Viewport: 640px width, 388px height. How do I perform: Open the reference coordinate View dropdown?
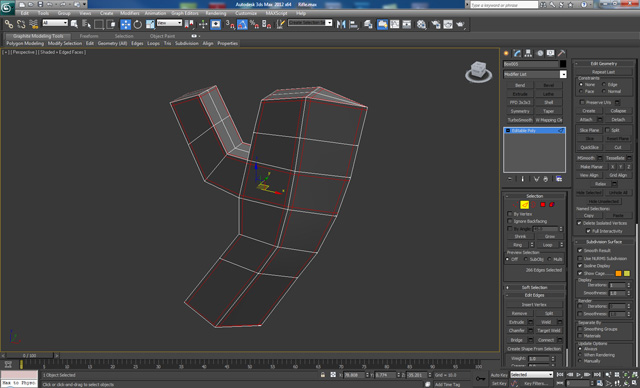(169, 23)
